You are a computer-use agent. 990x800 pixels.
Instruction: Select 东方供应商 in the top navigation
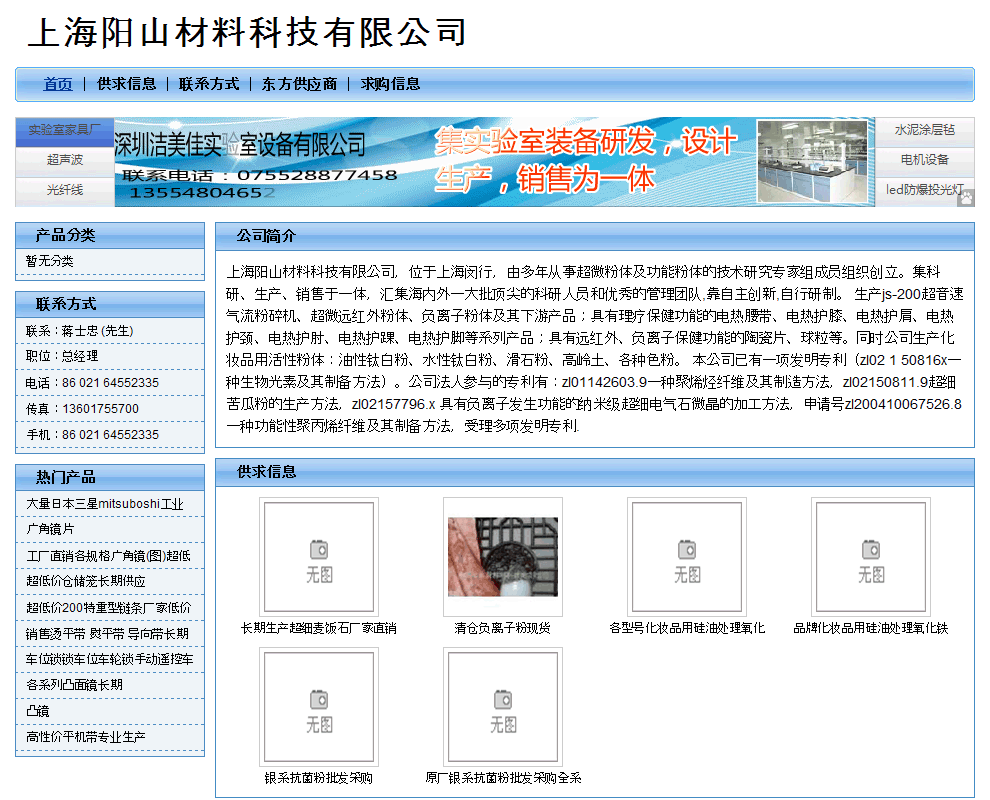click(x=299, y=84)
